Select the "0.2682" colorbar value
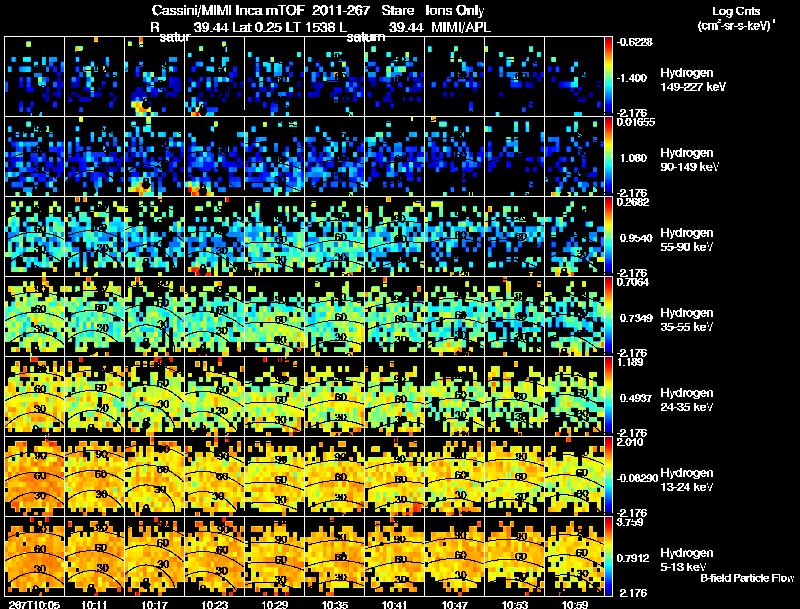The image size is (800, 609). [x=633, y=202]
